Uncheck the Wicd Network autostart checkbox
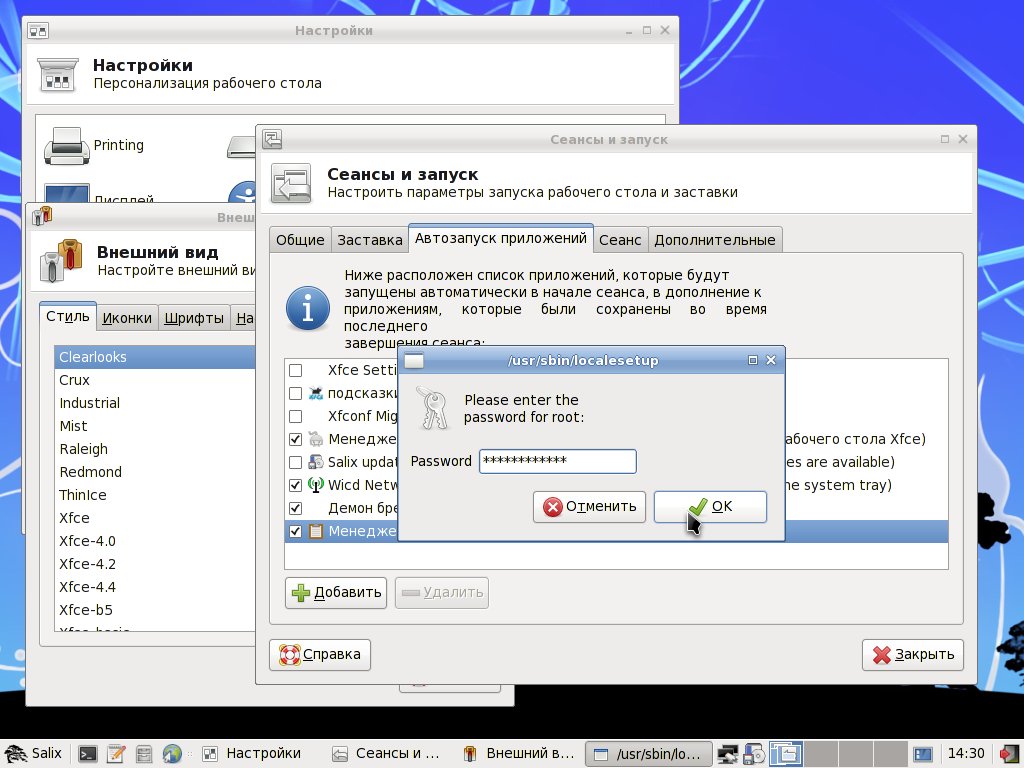 [x=296, y=485]
